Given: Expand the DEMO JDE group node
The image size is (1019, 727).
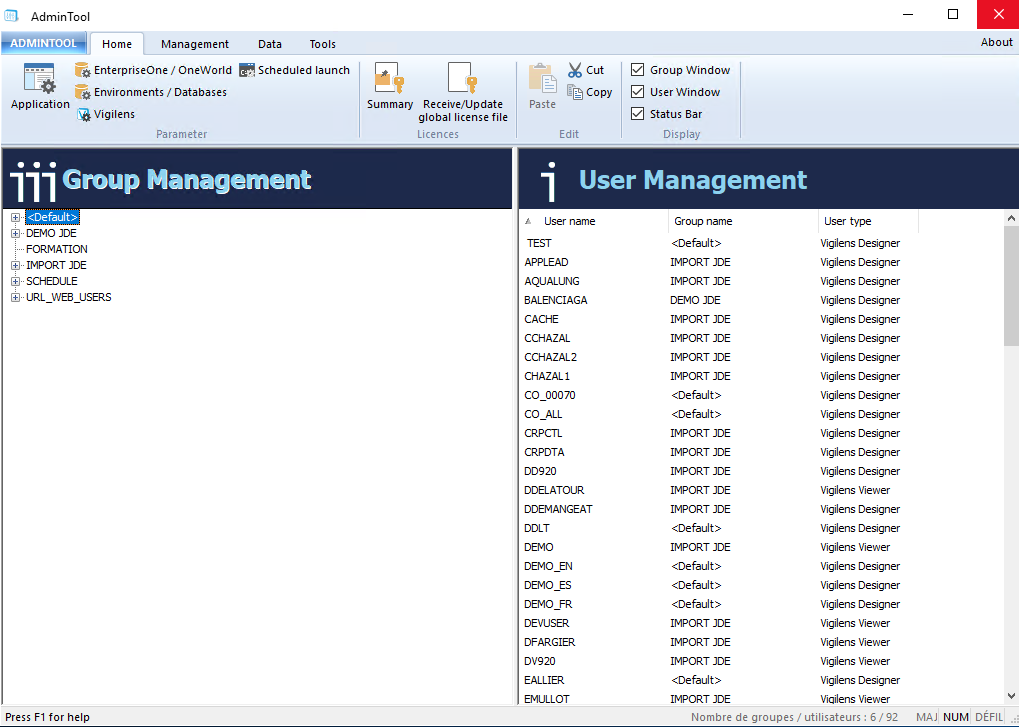Looking at the screenshot, I should pyautogui.click(x=16, y=233).
